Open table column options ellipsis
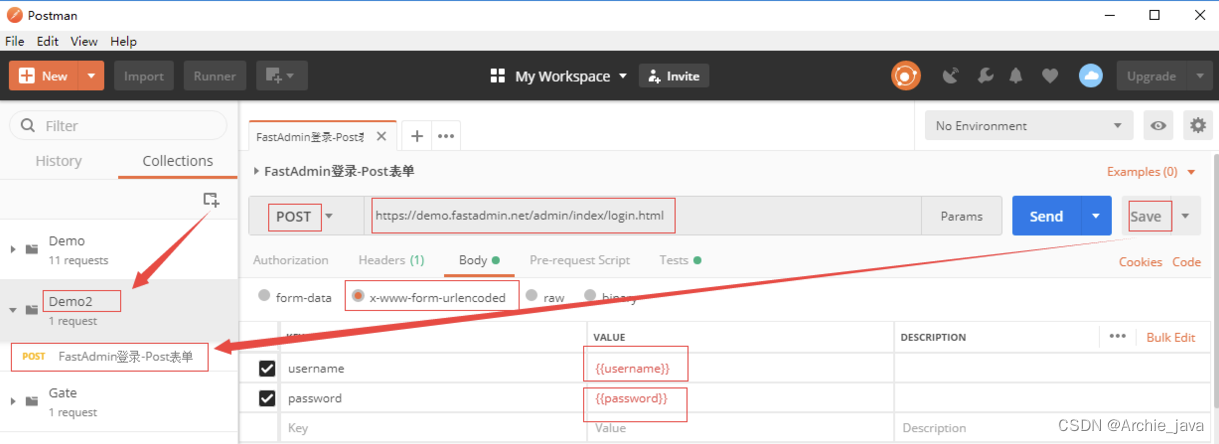The height and width of the screenshot is (444, 1219). (x=1117, y=337)
